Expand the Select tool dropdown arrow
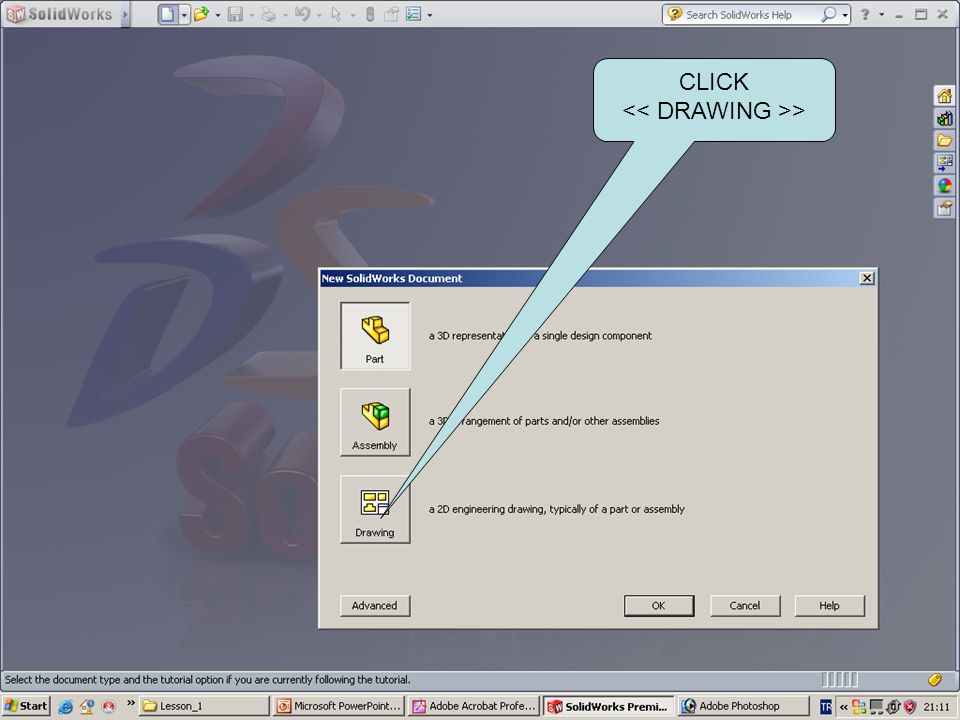This screenshot has width=960, height=720. click(x=352, y=15)
